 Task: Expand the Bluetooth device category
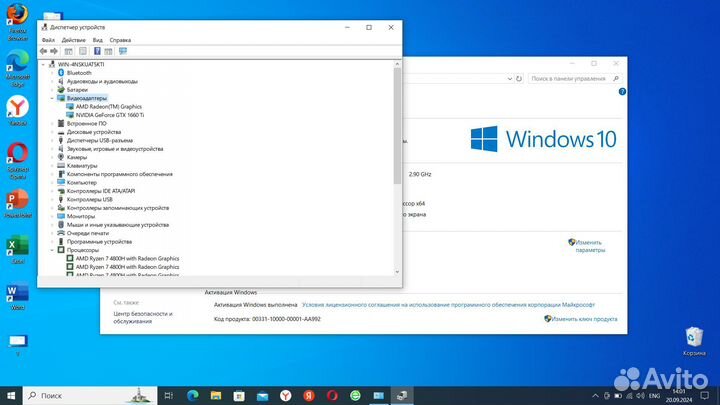[x=52, y=73]
